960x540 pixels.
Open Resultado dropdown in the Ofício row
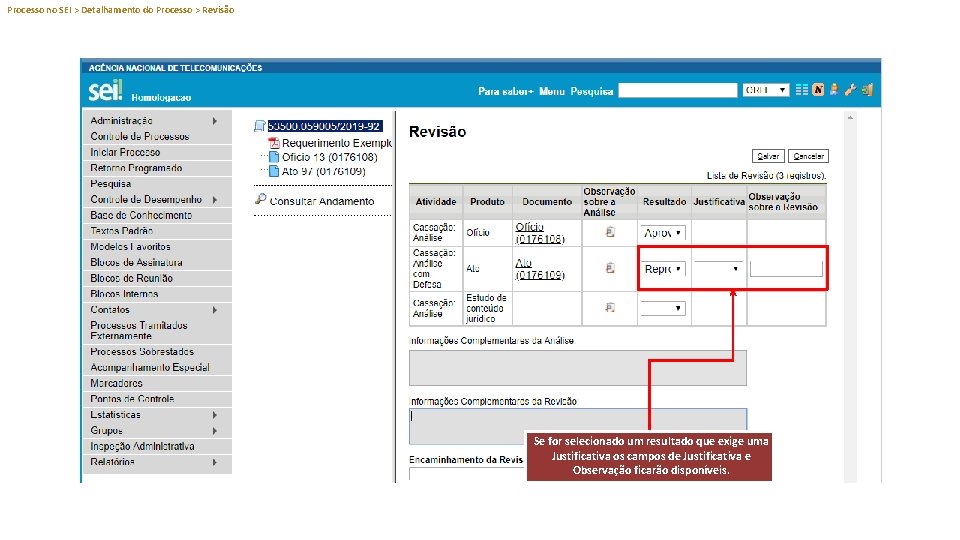(x=663, y=233)
